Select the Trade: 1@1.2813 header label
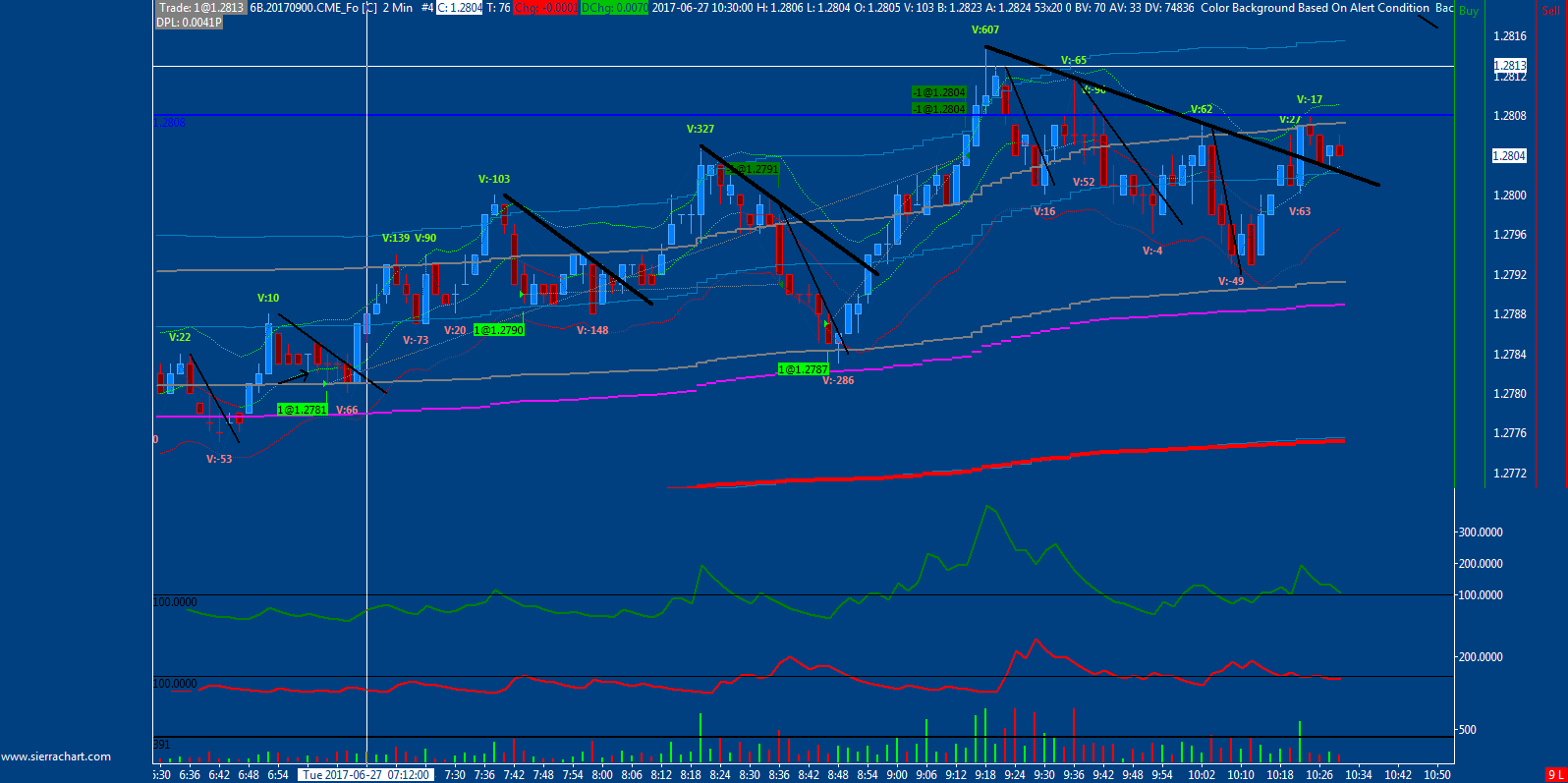1568x783 pixels. (200, 7)
